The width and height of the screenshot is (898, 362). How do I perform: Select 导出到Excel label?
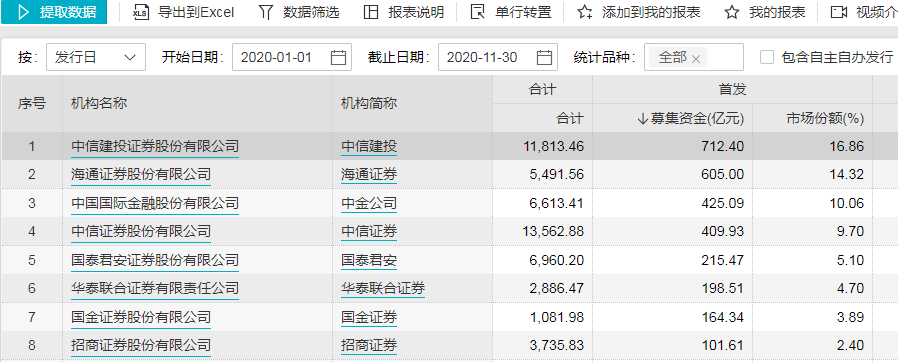[x=196, y=12]
